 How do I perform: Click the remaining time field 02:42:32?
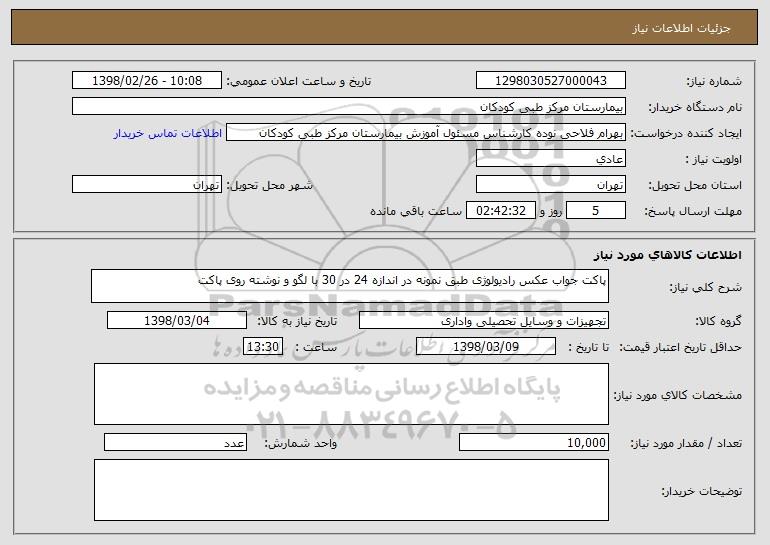click(500, 211)
